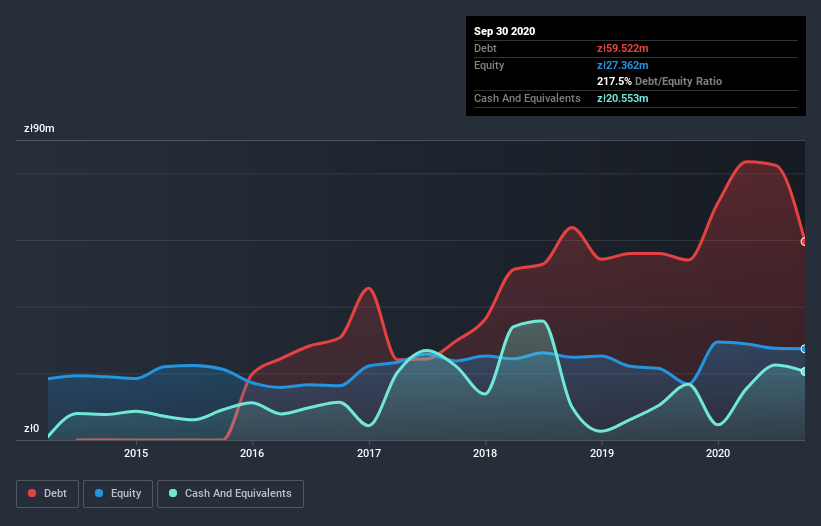Click the Sep 30 2020 tooltip date
821x526 pixels.
coord(504,31)
